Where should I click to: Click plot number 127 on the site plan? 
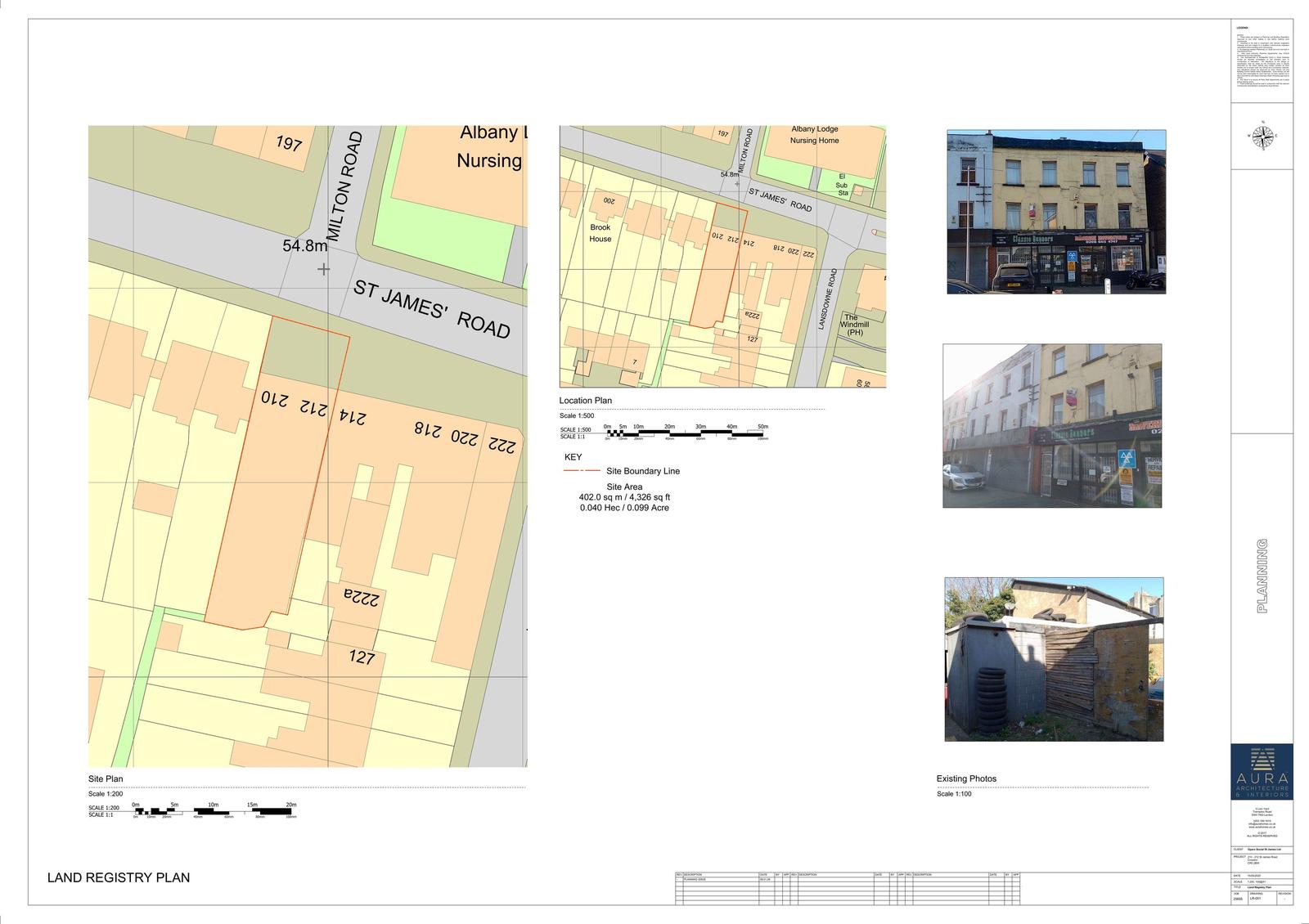[x=362, y=656]
